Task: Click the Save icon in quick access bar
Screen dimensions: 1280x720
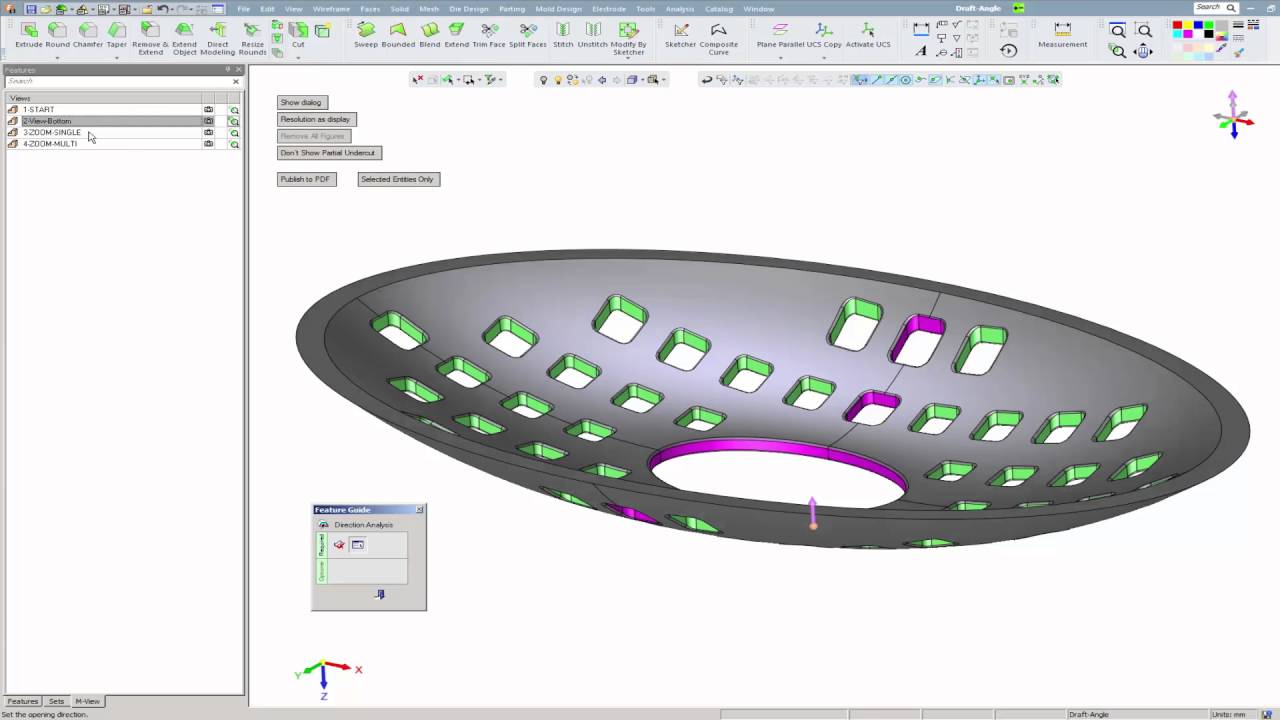Action: pyautogui.click(x=30, y=9)
